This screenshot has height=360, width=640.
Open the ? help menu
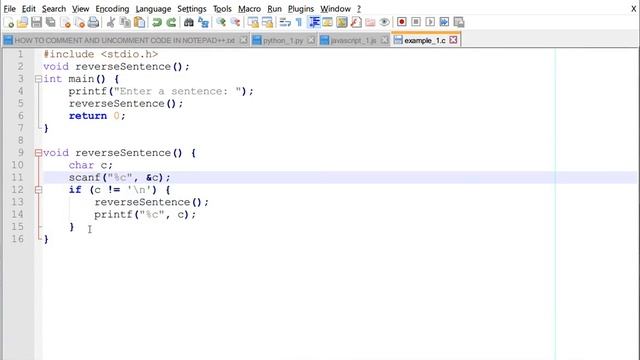[359, 9]
